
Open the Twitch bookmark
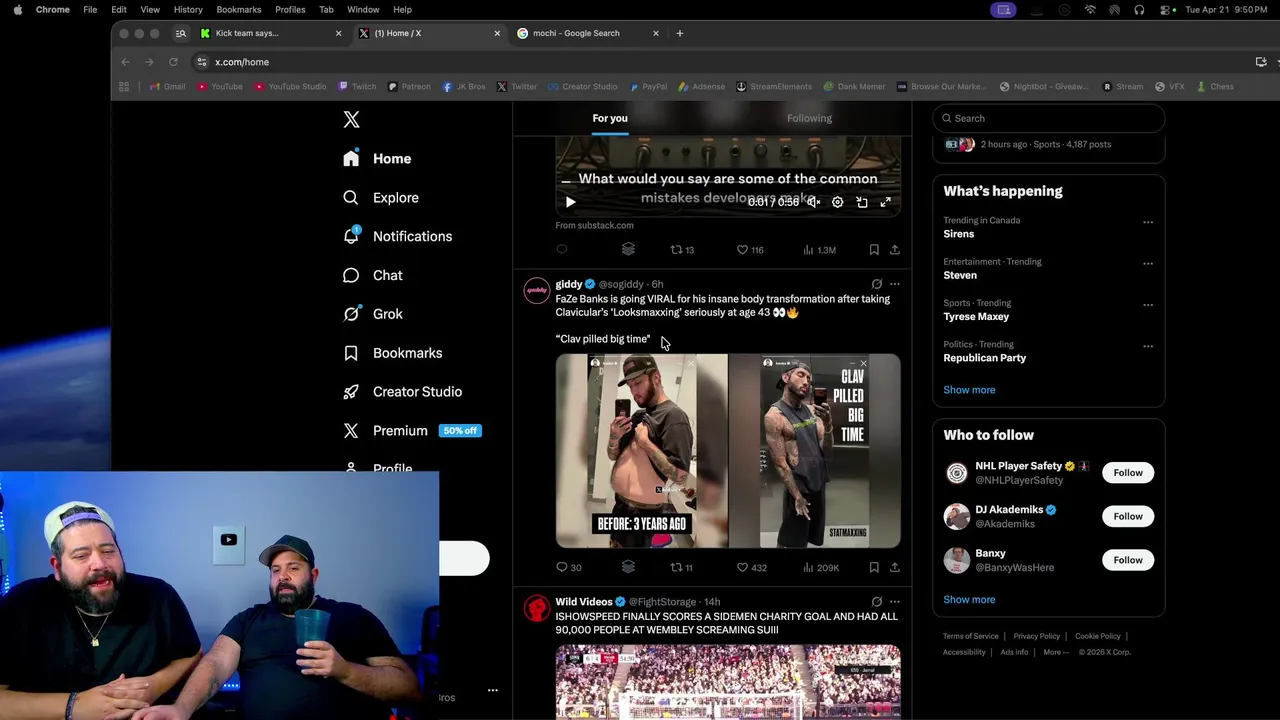(x=357, y=87)
